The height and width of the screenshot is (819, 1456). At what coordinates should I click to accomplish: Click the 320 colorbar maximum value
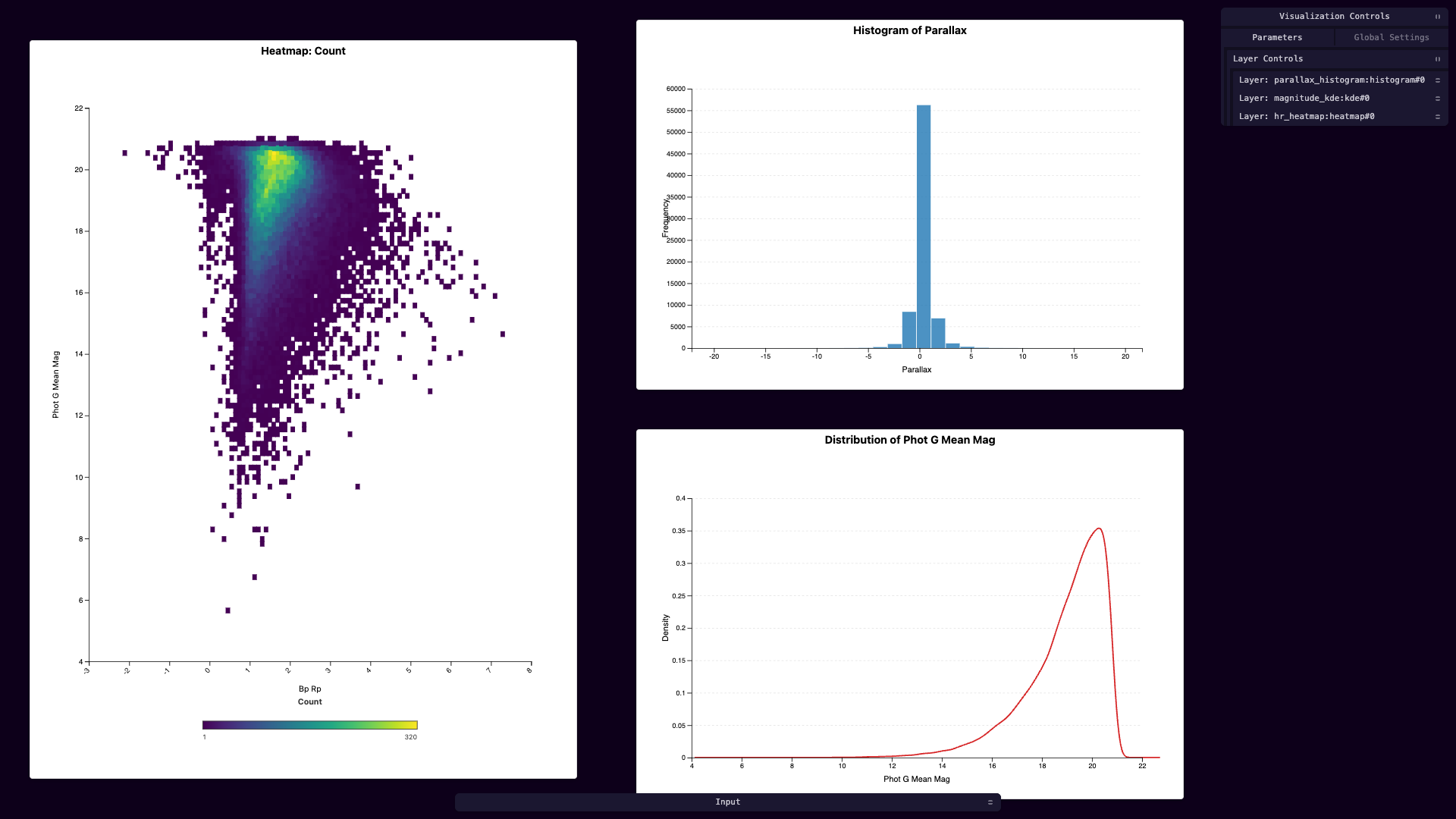[410, 737]
